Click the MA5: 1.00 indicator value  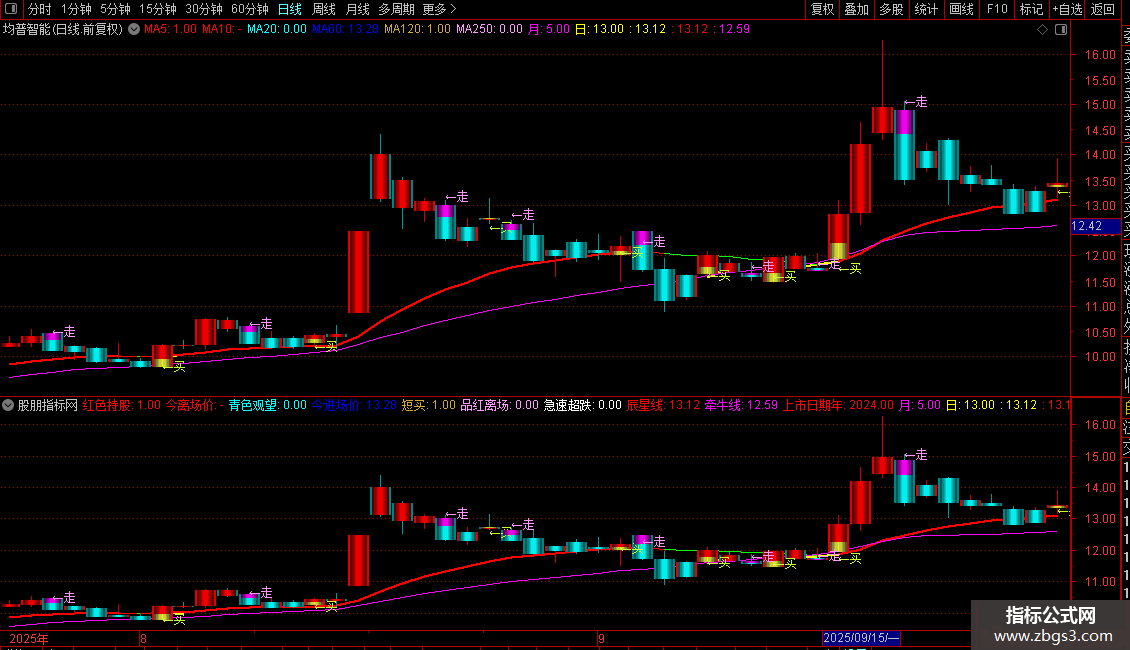(x=170, y=29)
